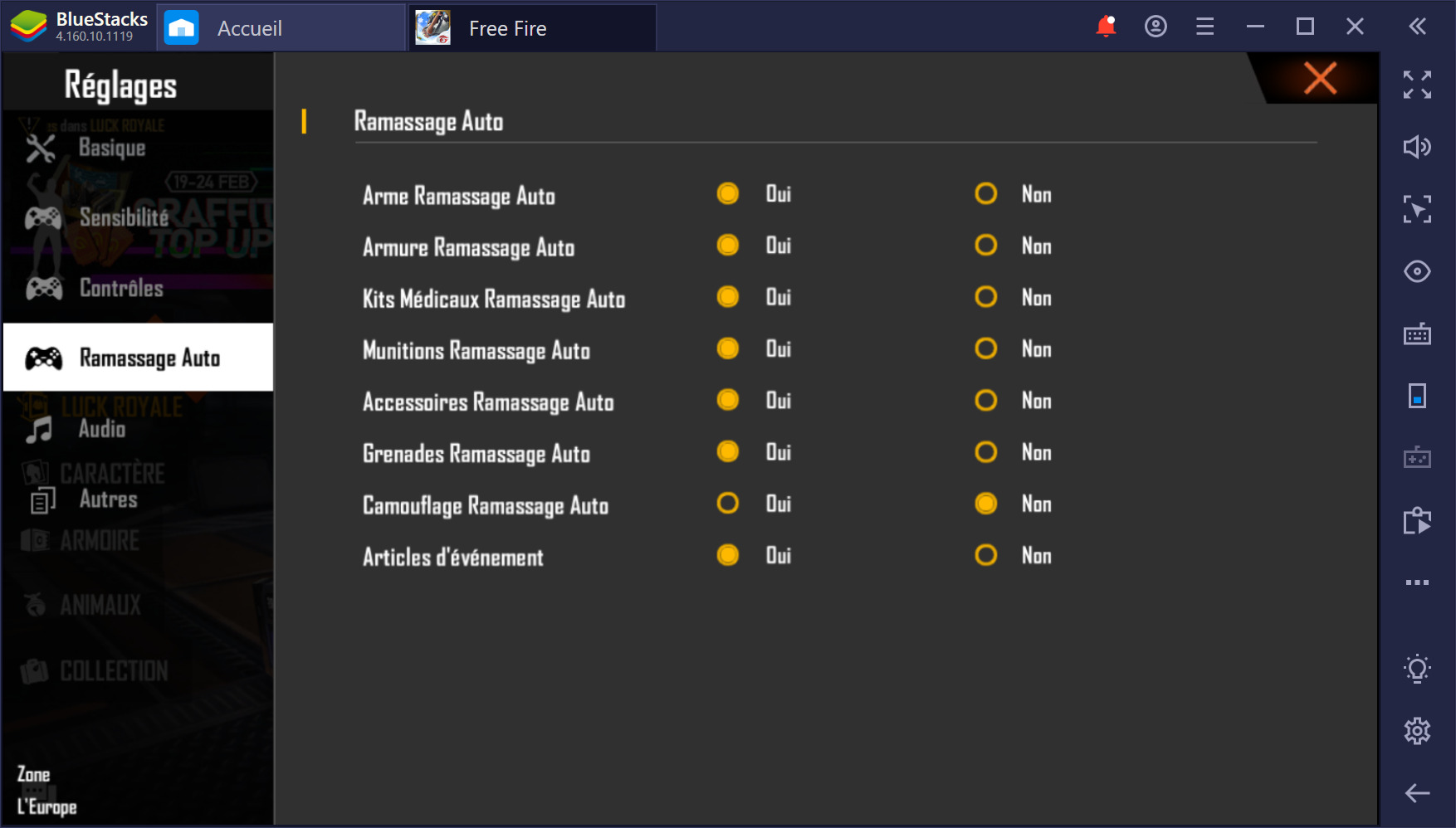Screen dimensions: 1456x828
Task: Click the Contrôles gamepad icon
Action: tap(43, 288)
